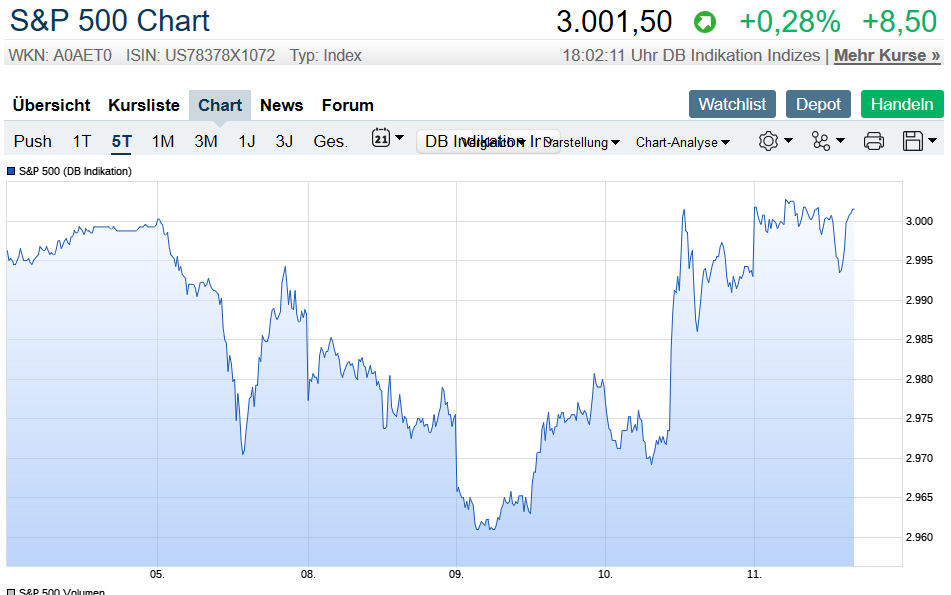This screenshot has height=595, width=951.
Task: Open the DB Indikation exchange selector
Action: coord(488,141)
